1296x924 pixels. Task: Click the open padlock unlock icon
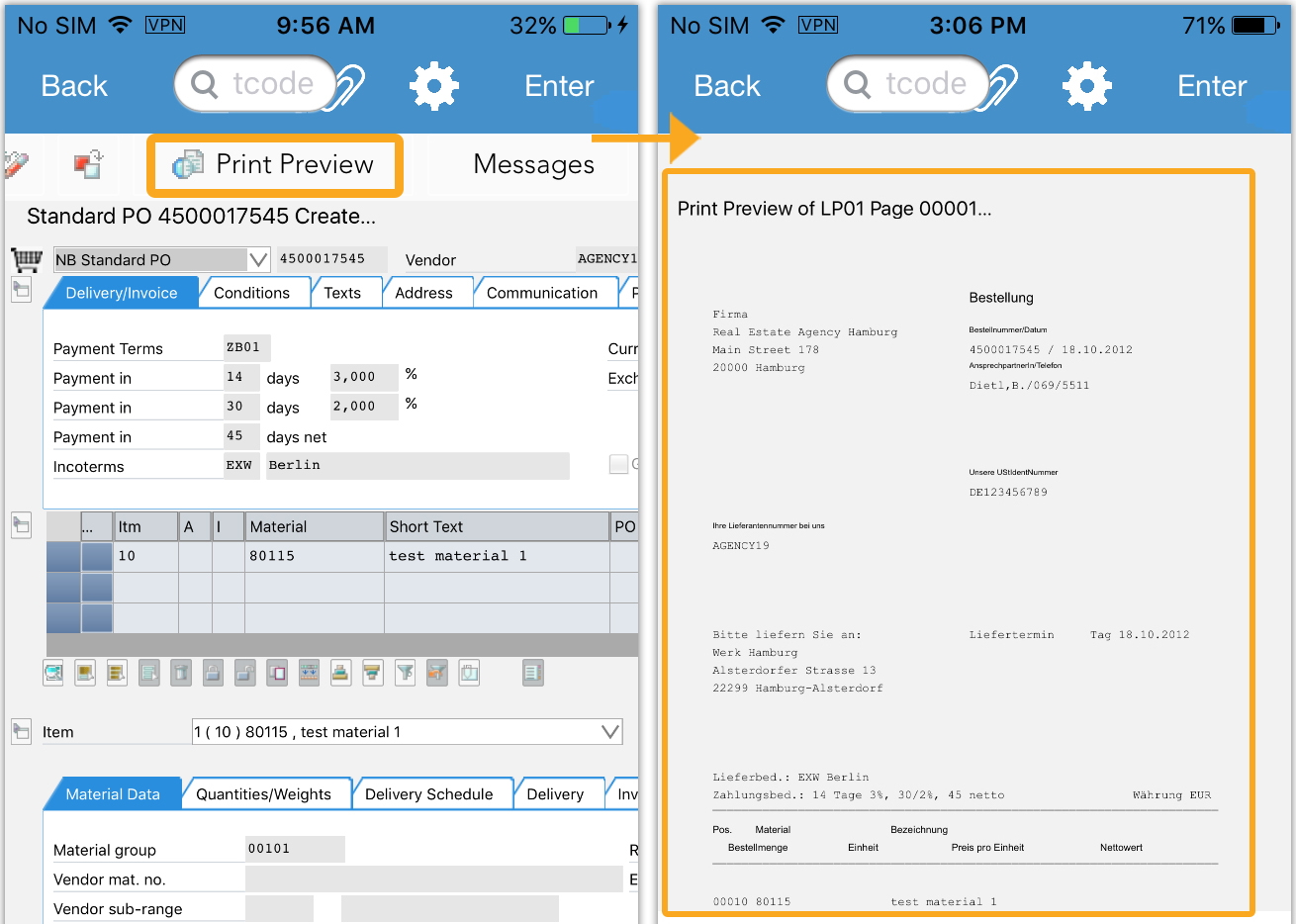244,674
